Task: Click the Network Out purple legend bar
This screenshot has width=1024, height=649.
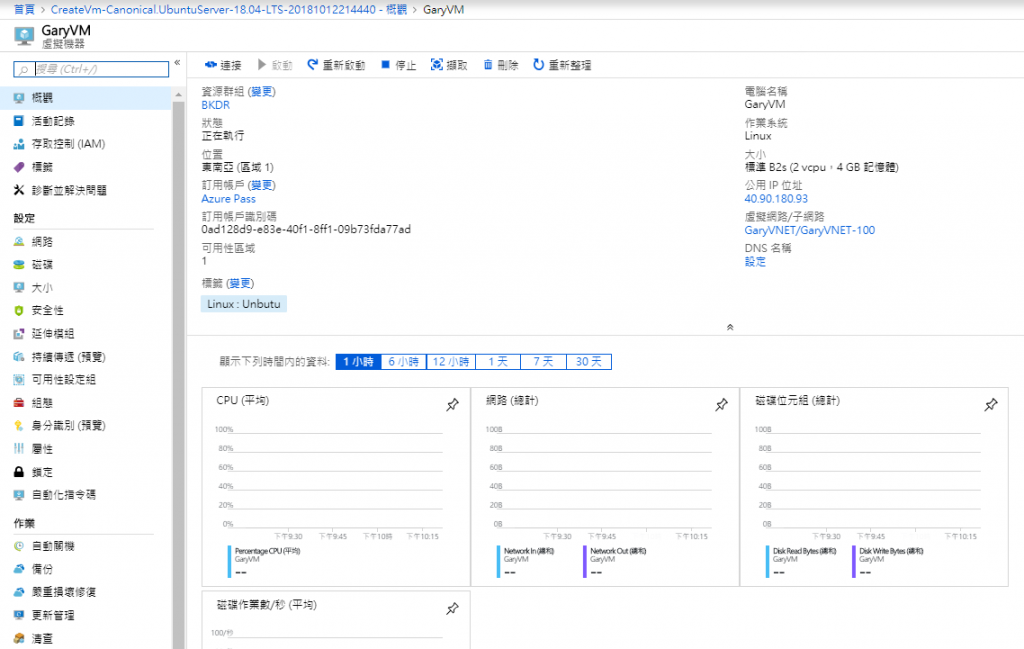Action: point(584,562)
